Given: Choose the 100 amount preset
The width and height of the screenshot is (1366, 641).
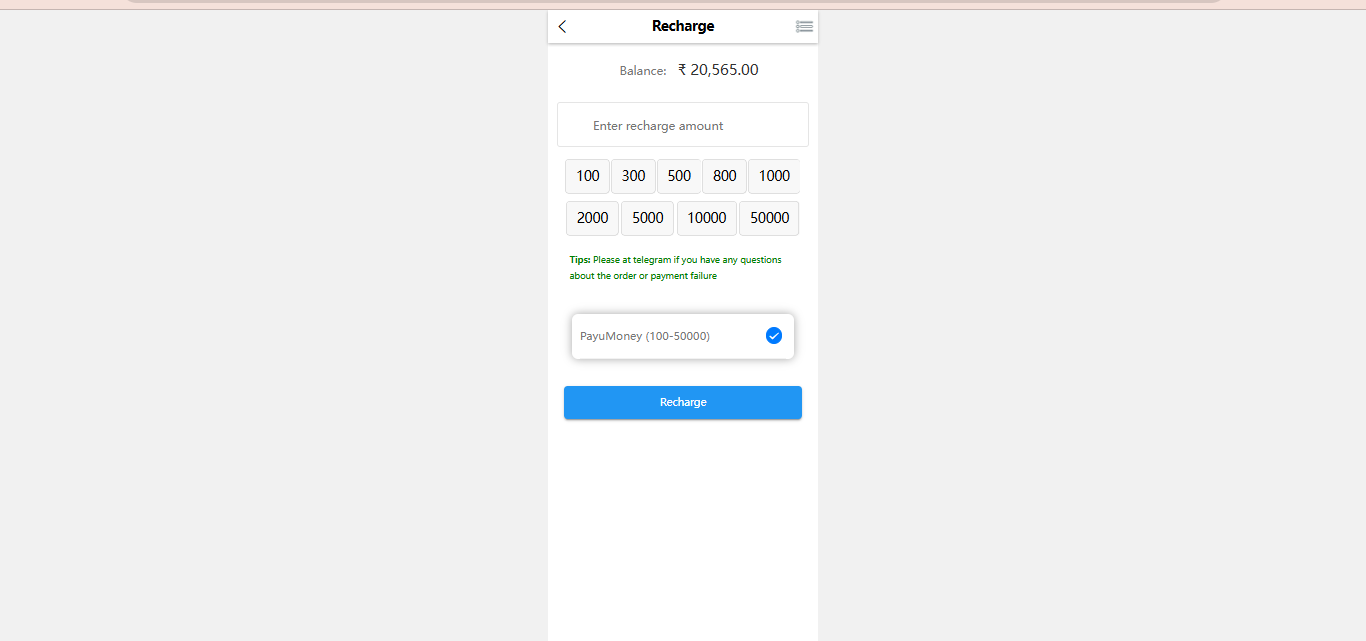Looking at the screenshot, I should pyautogui.click(x=588, y=176).
